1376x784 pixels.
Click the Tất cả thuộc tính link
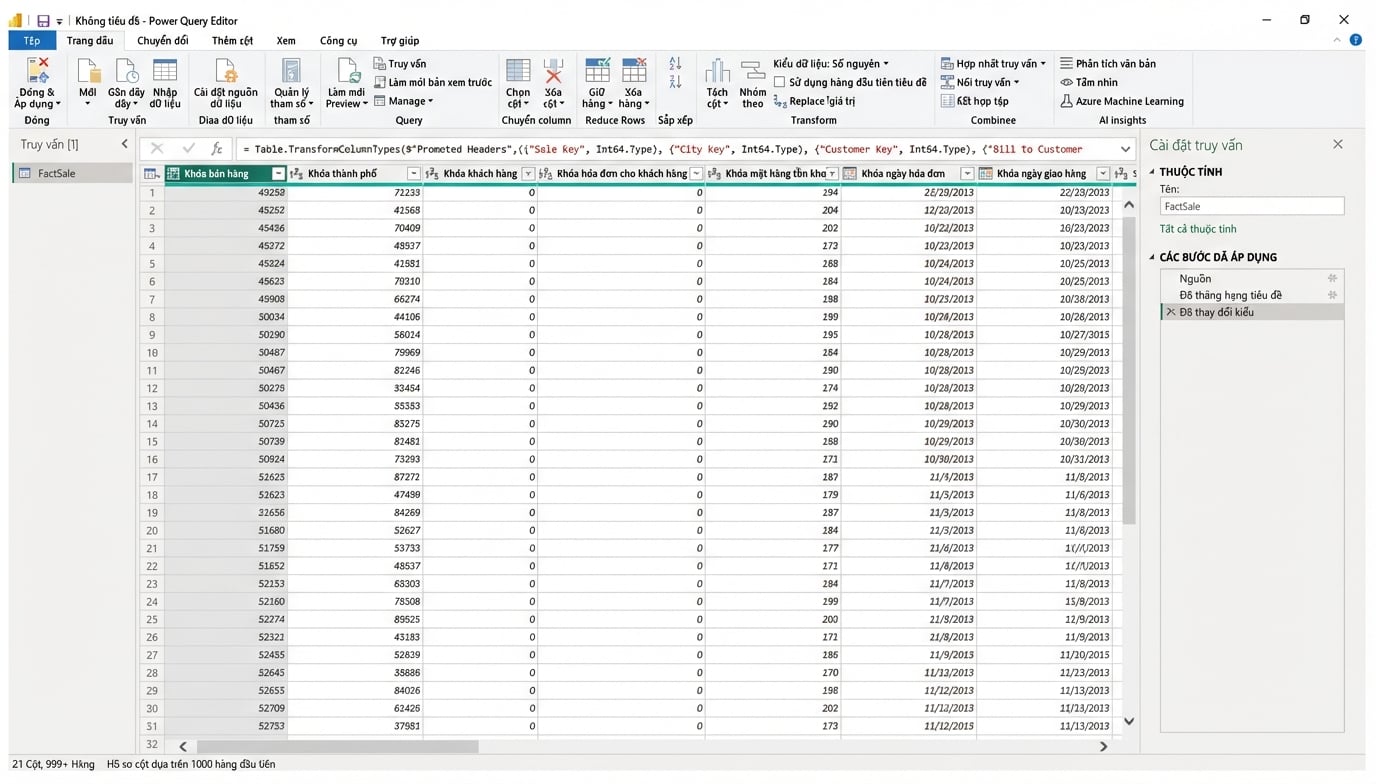coord(1198,229)
